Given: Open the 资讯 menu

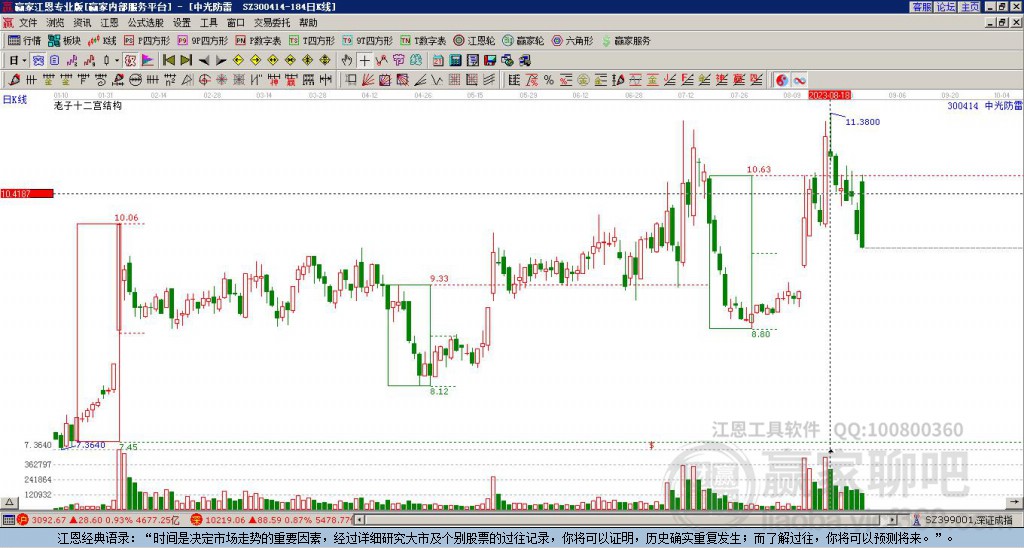Looking at the screenshot, I should click(82, 23).
